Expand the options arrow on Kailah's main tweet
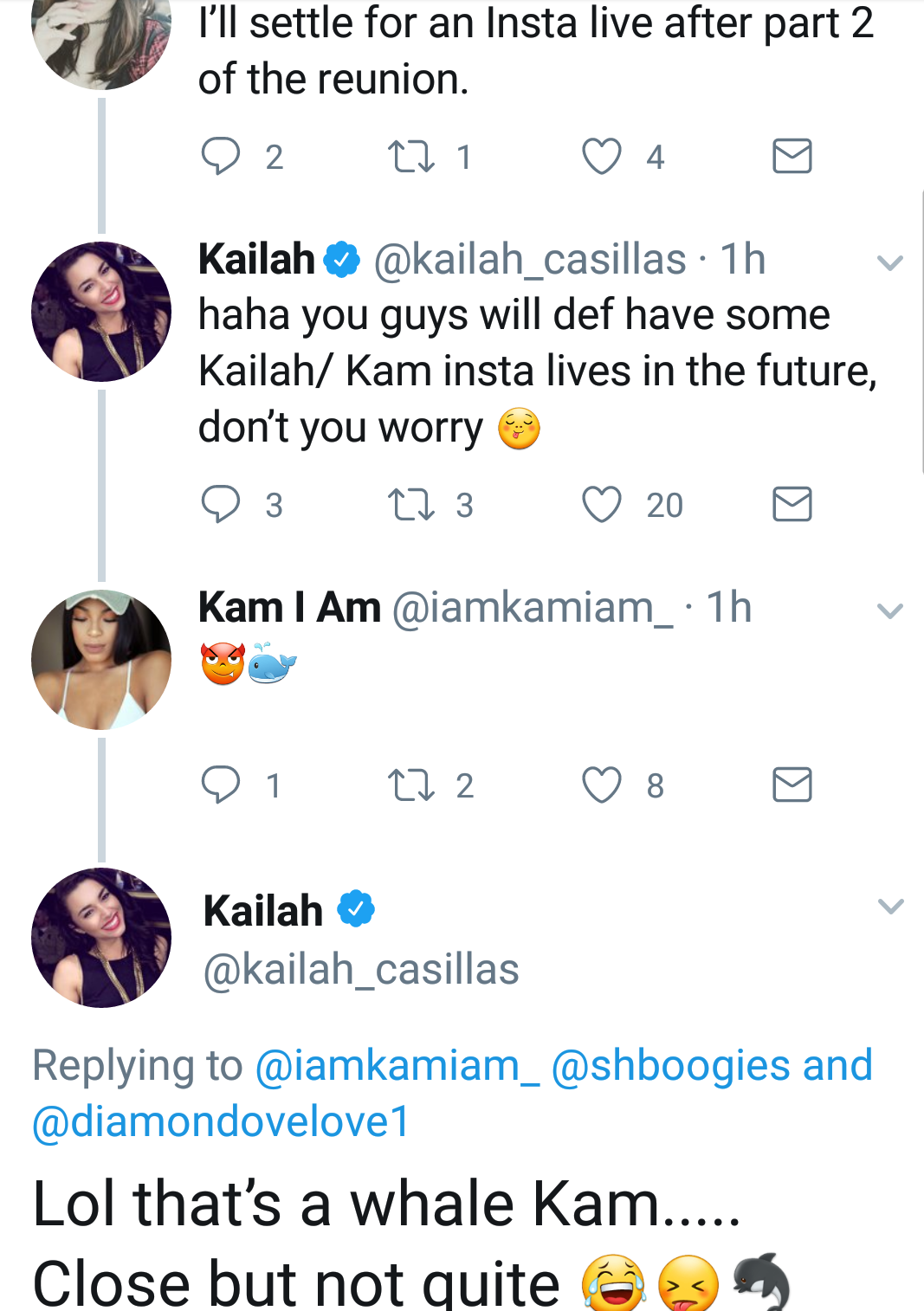The width and height of the screenshot is (924, 1311). click(890, 906)
